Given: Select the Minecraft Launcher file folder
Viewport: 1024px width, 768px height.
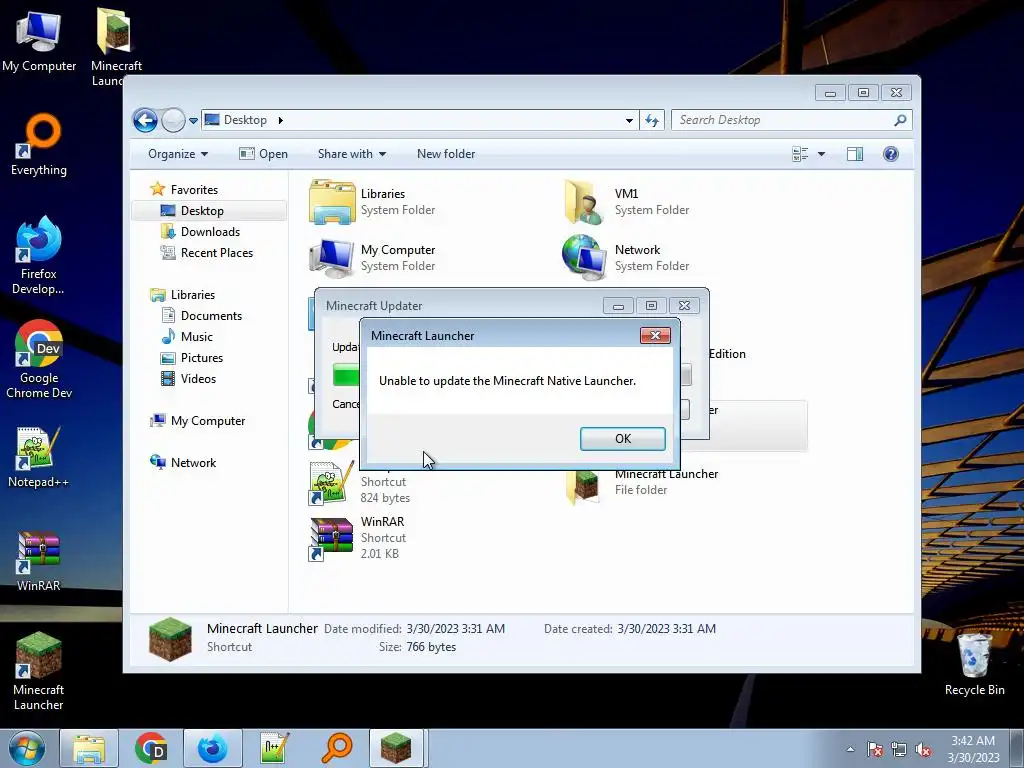Looking at the screenshot, I should click(x=583, y=485).
